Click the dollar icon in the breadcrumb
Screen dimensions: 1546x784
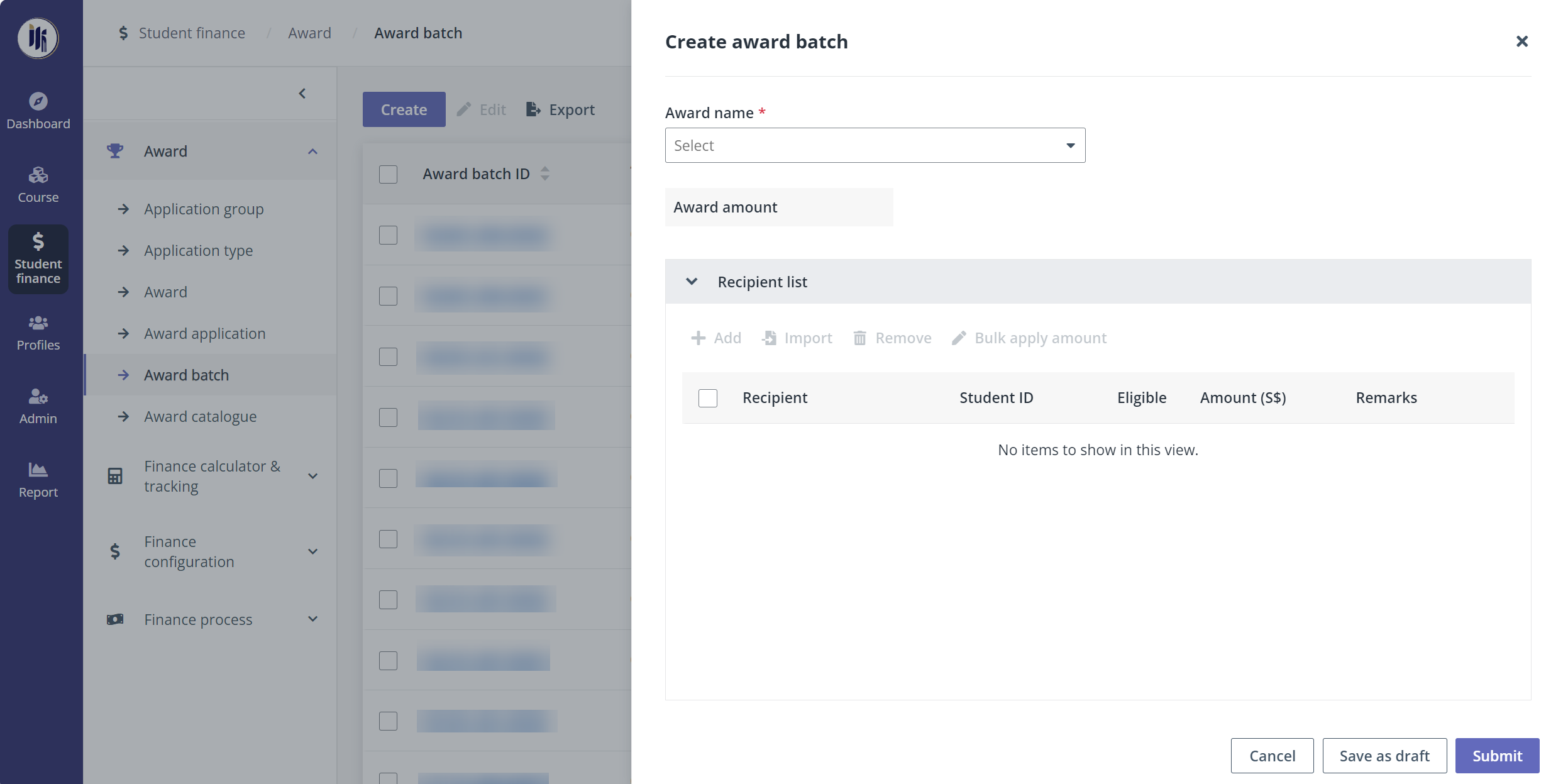pos(123,33)
